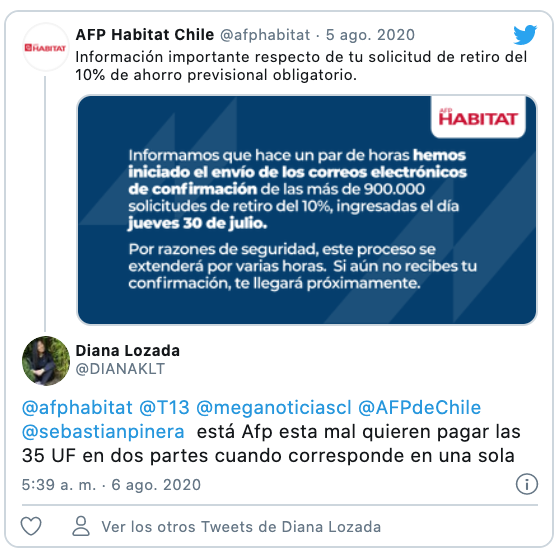Open the @meganoticiascl mention
556x556 pixels.
274,407
